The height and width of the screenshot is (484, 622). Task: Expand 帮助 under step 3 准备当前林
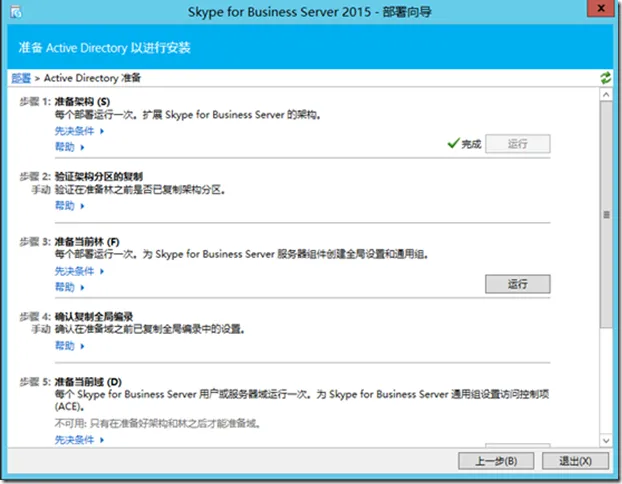tap(69, 287)
